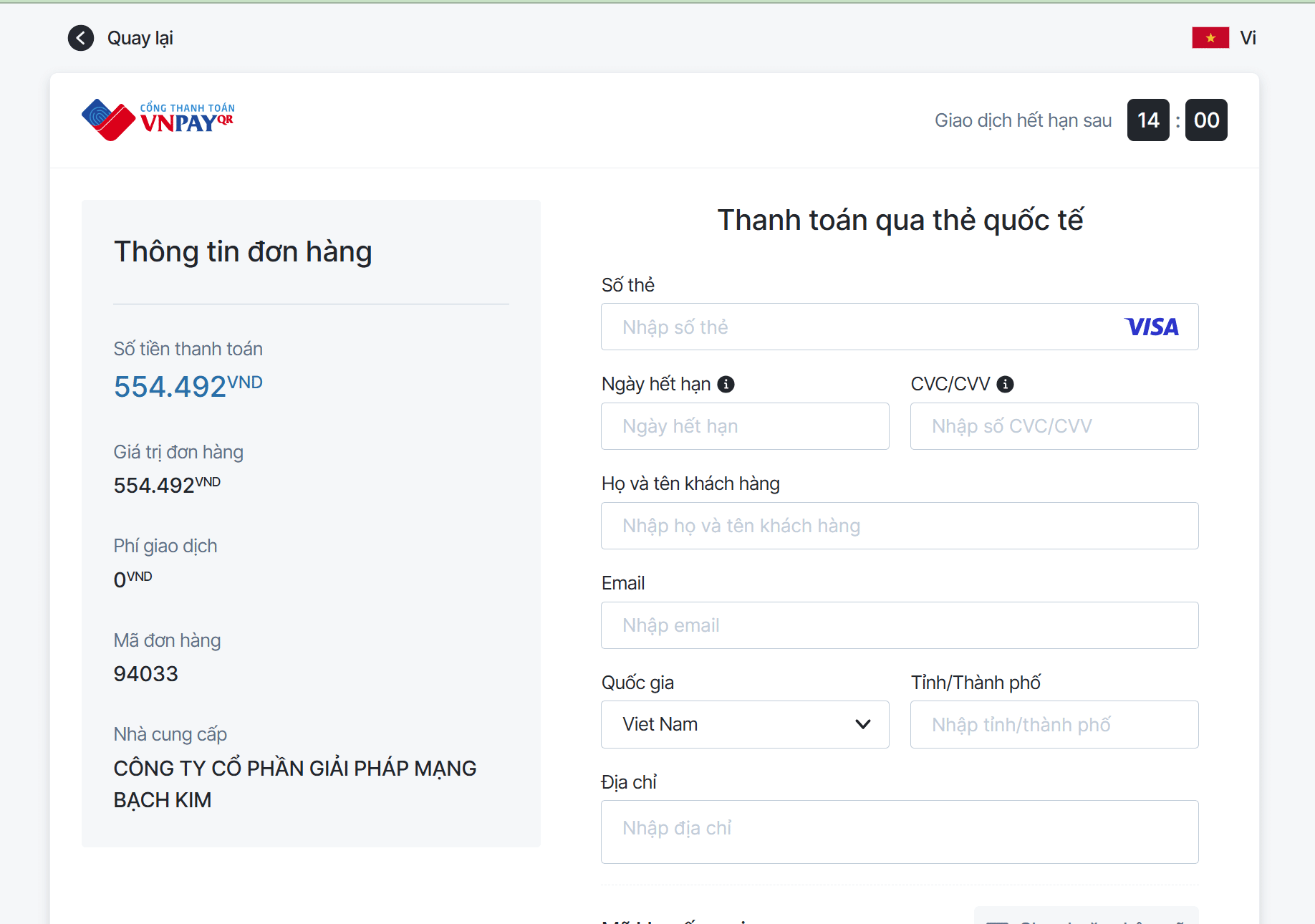Focus the 'Nhập tỉnh/thành phố' field

point(1054,725)
